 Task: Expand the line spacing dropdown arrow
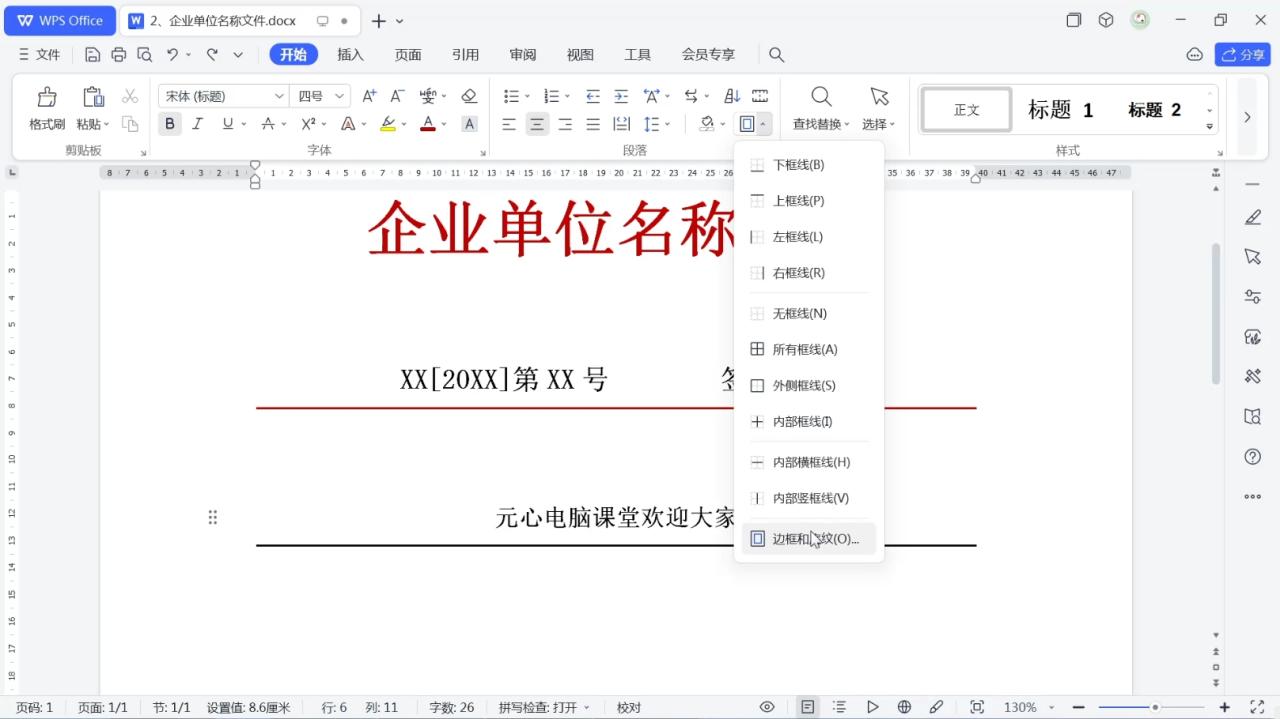[668, 125]
